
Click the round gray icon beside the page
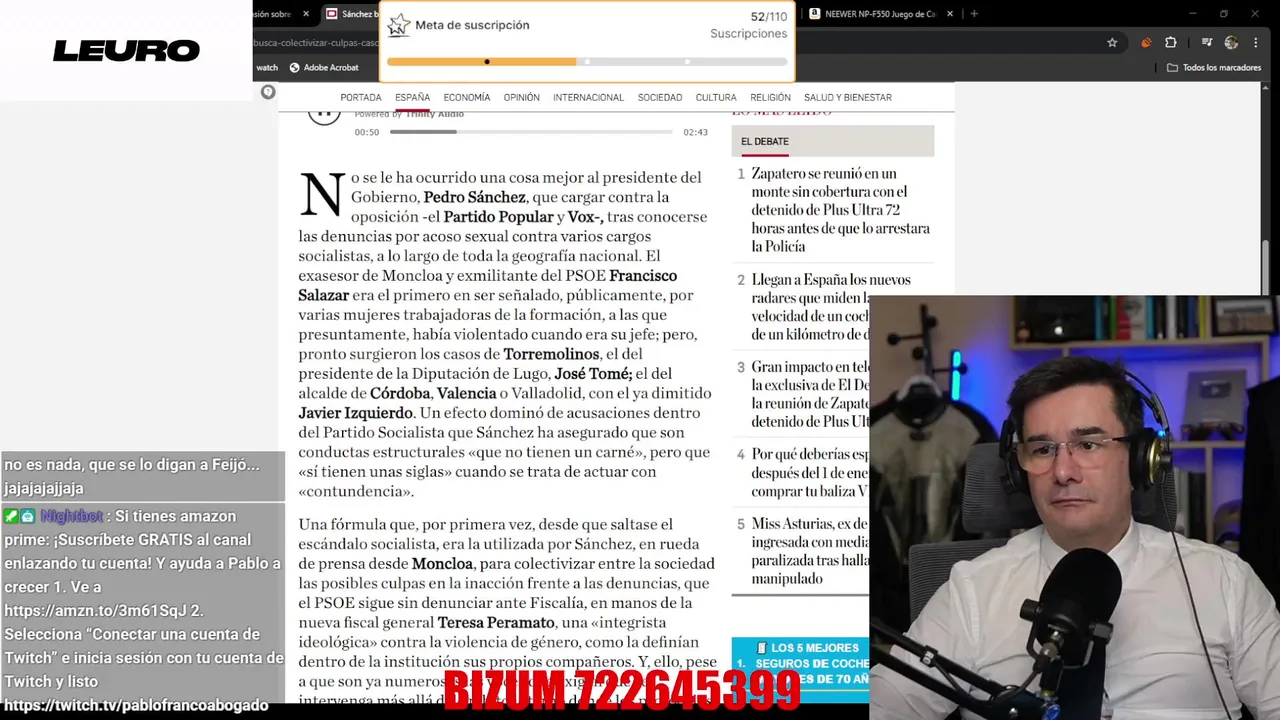(x=268, y=92)
